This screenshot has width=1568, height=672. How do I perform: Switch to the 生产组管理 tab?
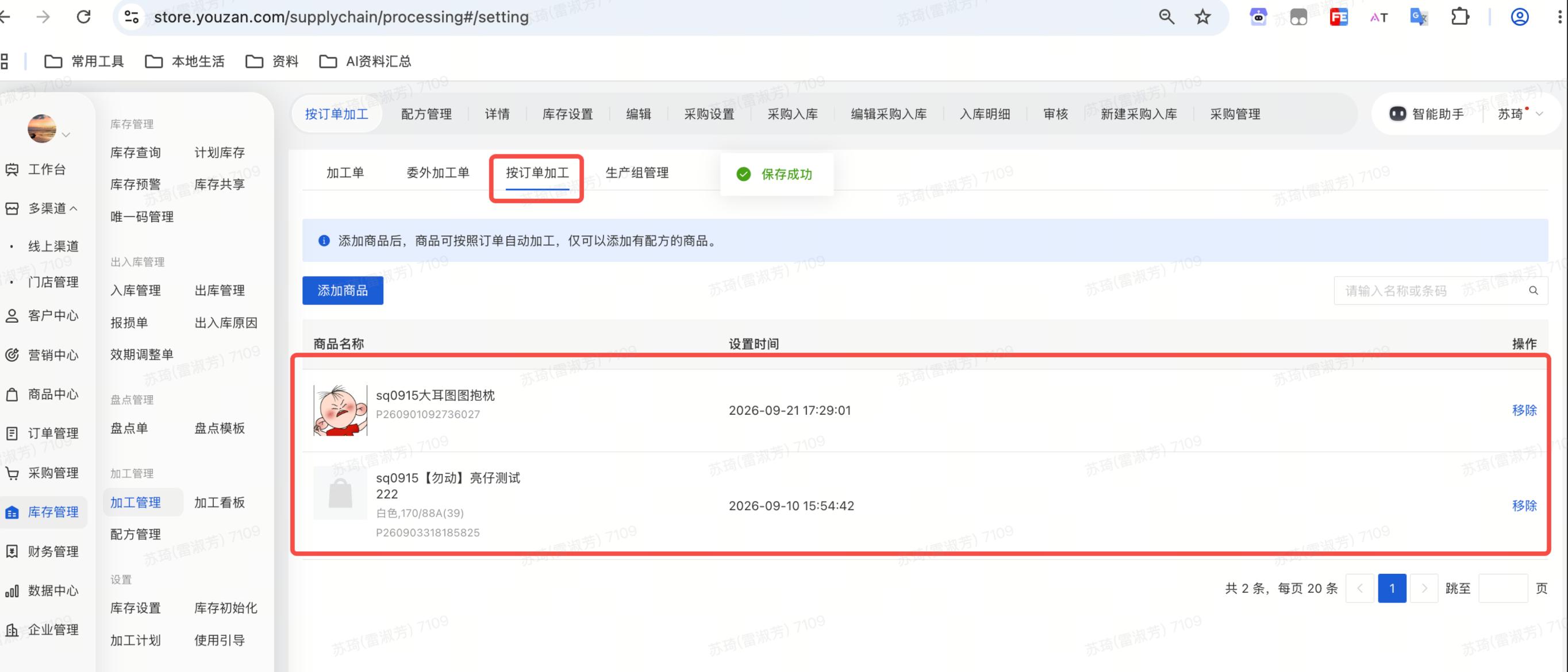(637, 173)
